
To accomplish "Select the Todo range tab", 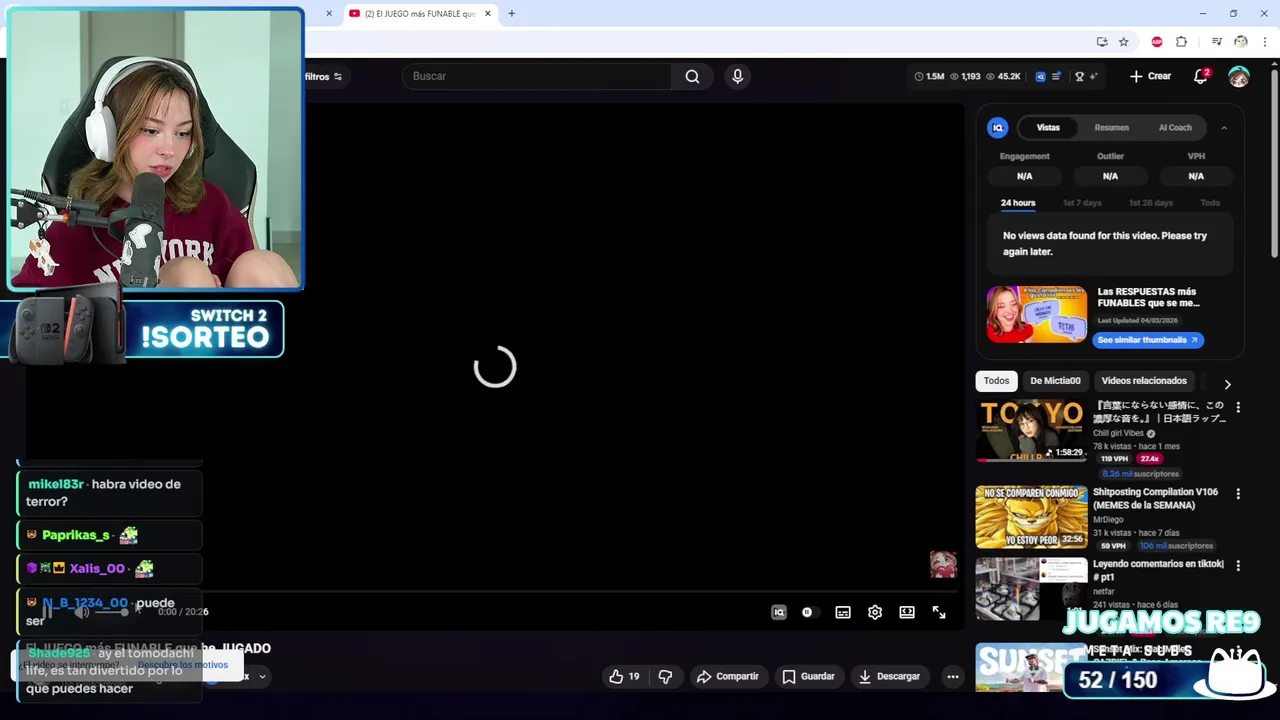I will tap(1210, 203).
